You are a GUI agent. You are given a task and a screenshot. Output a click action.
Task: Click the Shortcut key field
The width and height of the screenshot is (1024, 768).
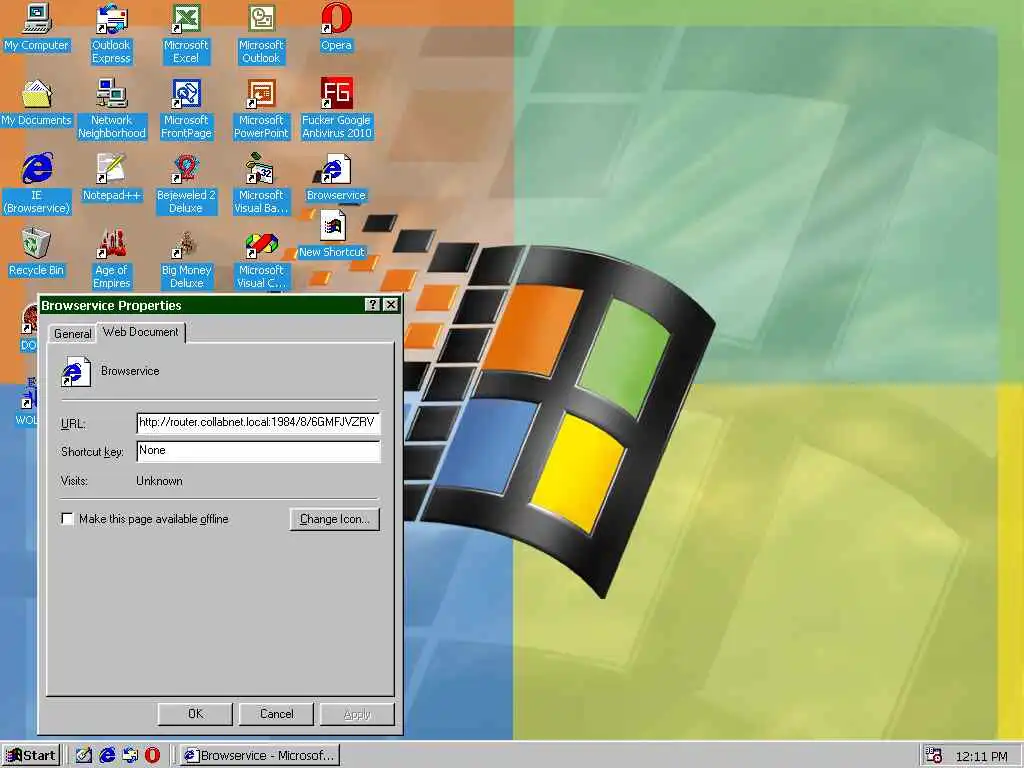click(x=258, y=451)
